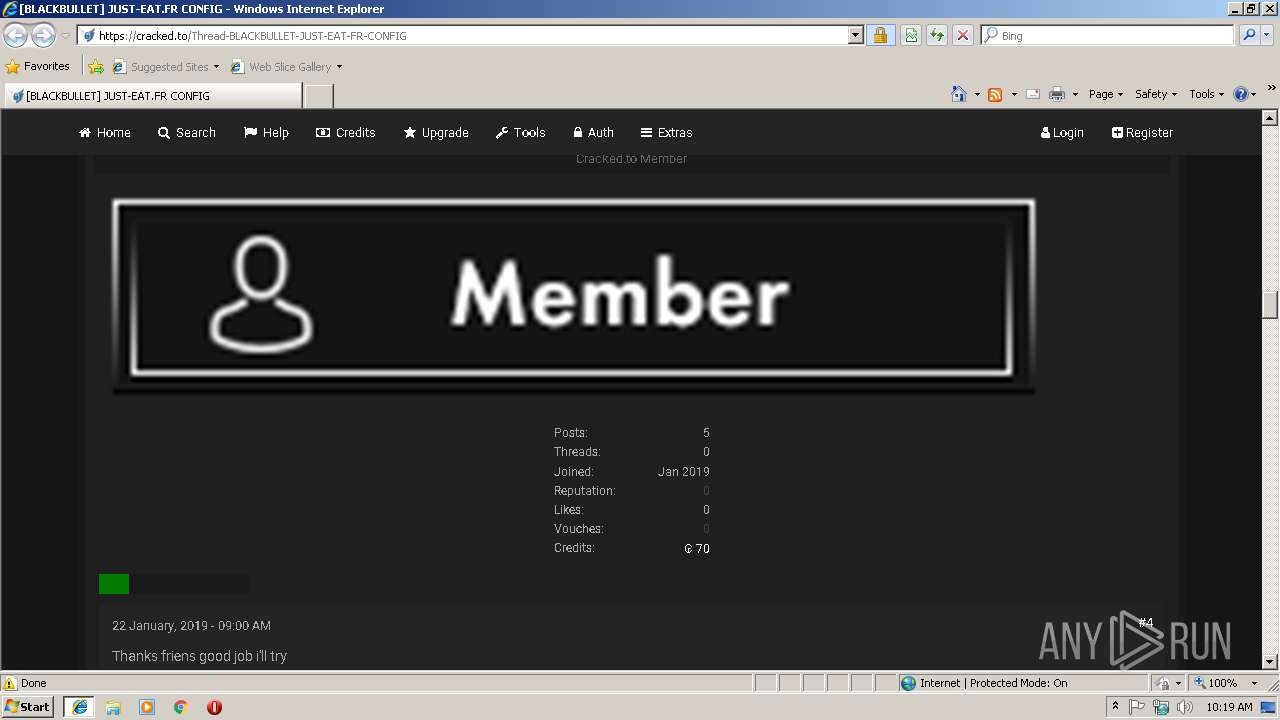Expand the command bar overflow chevron
This screenshot has width=1280, height=720.
pyautogui.click(x=1272, y=90)
